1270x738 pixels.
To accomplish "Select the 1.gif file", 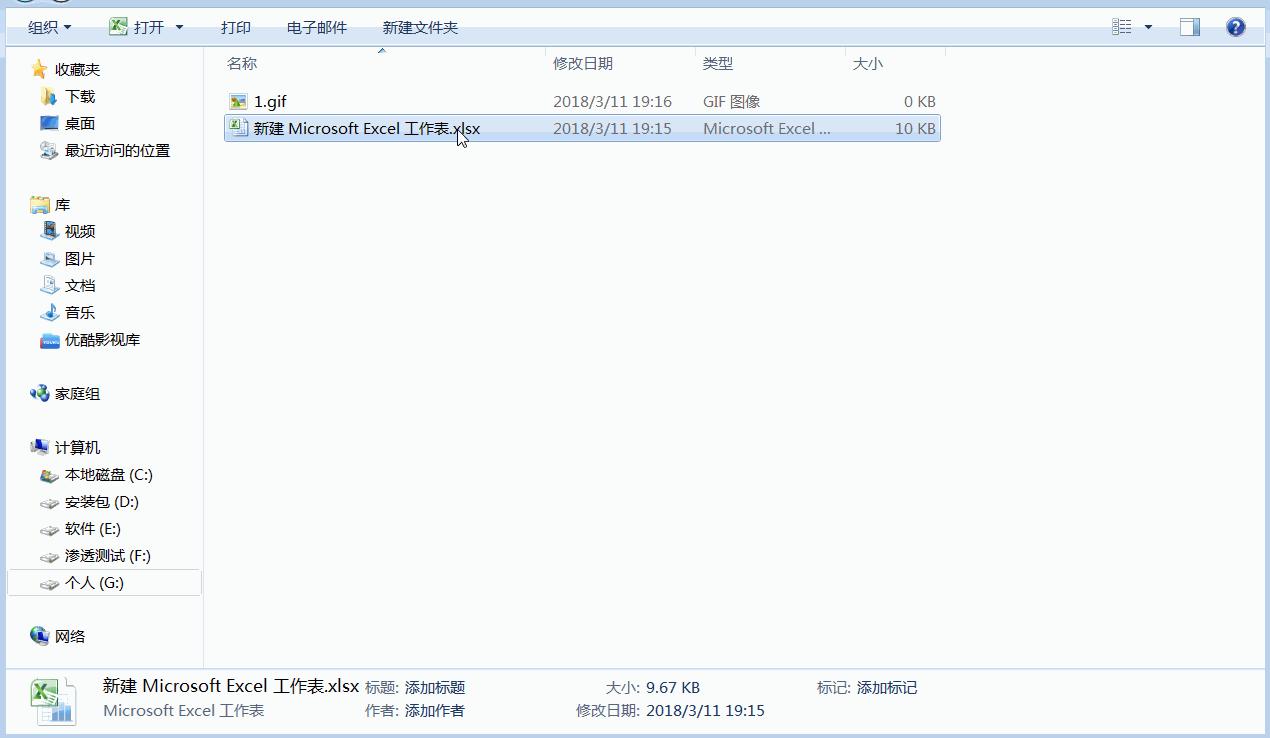I will coord(270,101).
